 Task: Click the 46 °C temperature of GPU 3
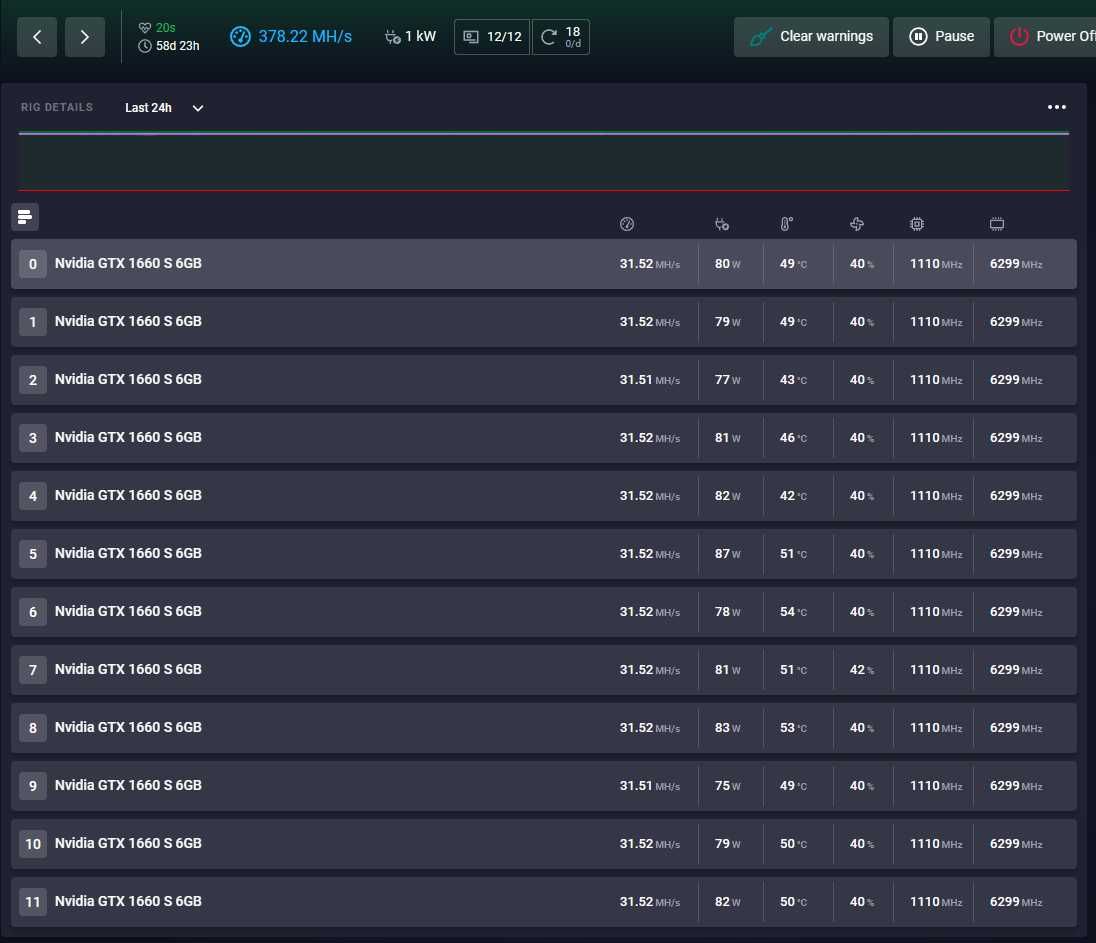click(x=793, y=438)
